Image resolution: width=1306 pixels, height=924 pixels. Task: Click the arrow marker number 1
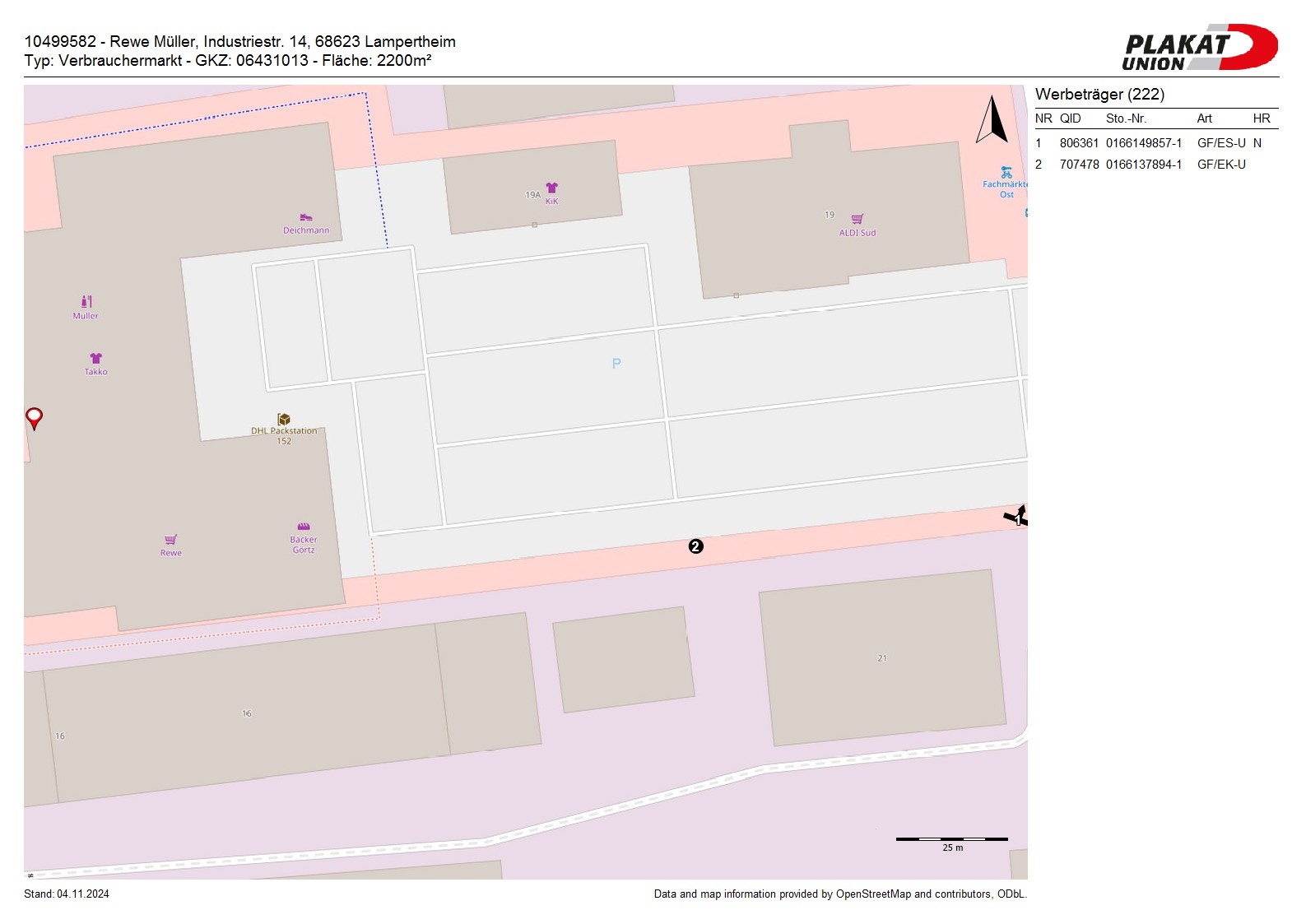click(1016, 517)
